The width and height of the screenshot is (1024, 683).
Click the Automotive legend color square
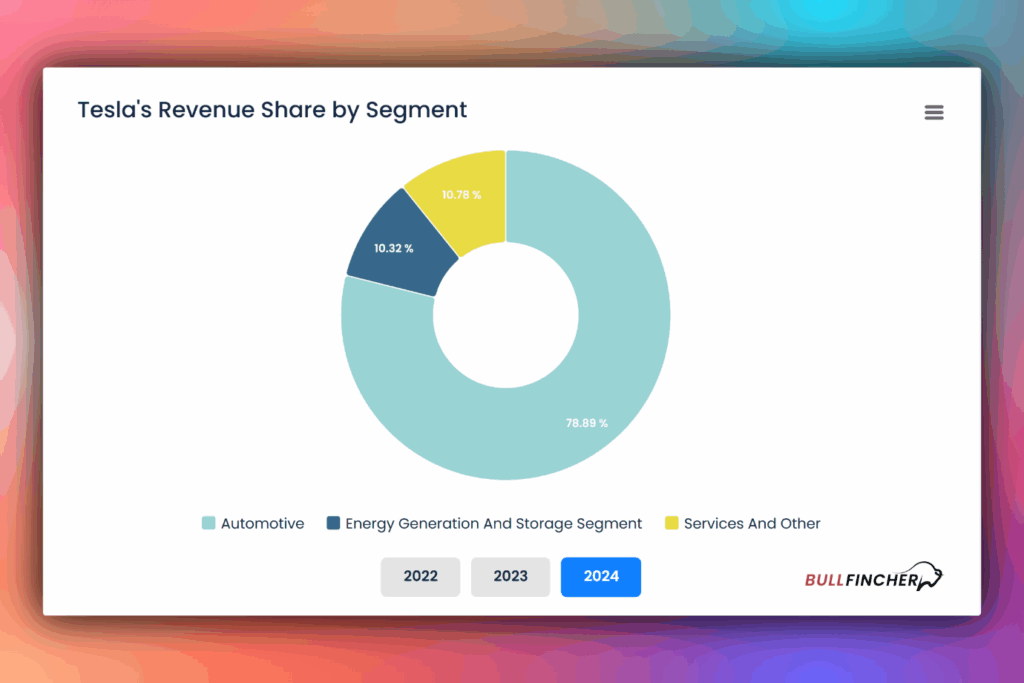click(x=210, y=523)
